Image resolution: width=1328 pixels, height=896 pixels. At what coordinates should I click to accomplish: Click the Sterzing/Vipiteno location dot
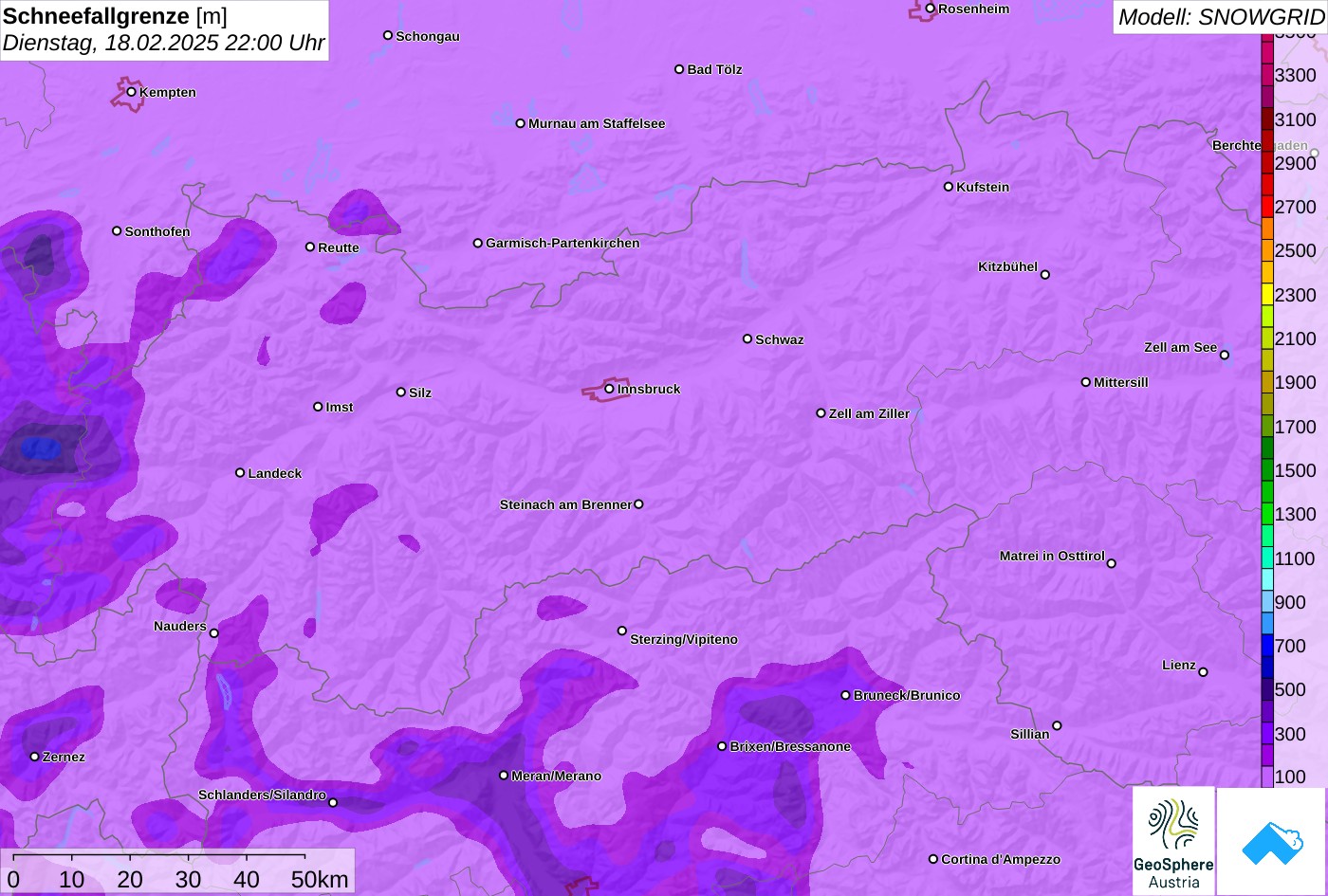click(622, 631)
